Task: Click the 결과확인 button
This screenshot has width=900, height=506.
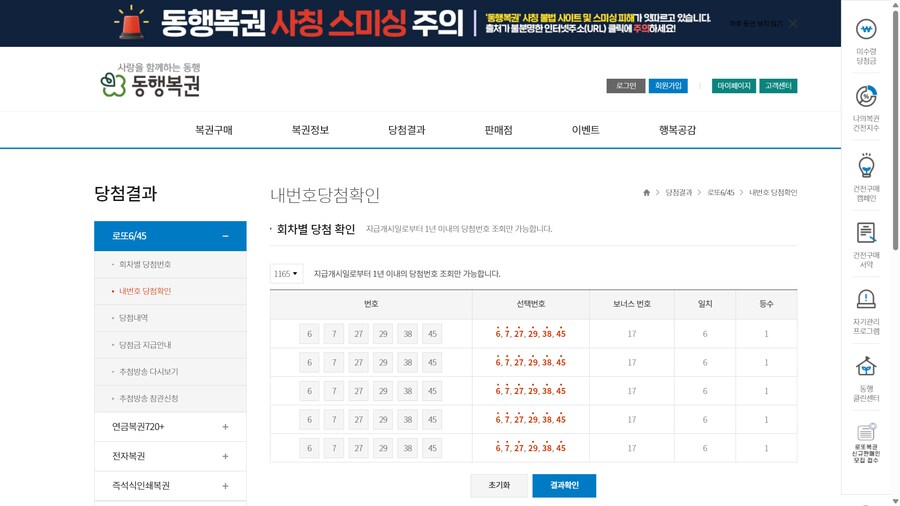Action: (564, 485)
